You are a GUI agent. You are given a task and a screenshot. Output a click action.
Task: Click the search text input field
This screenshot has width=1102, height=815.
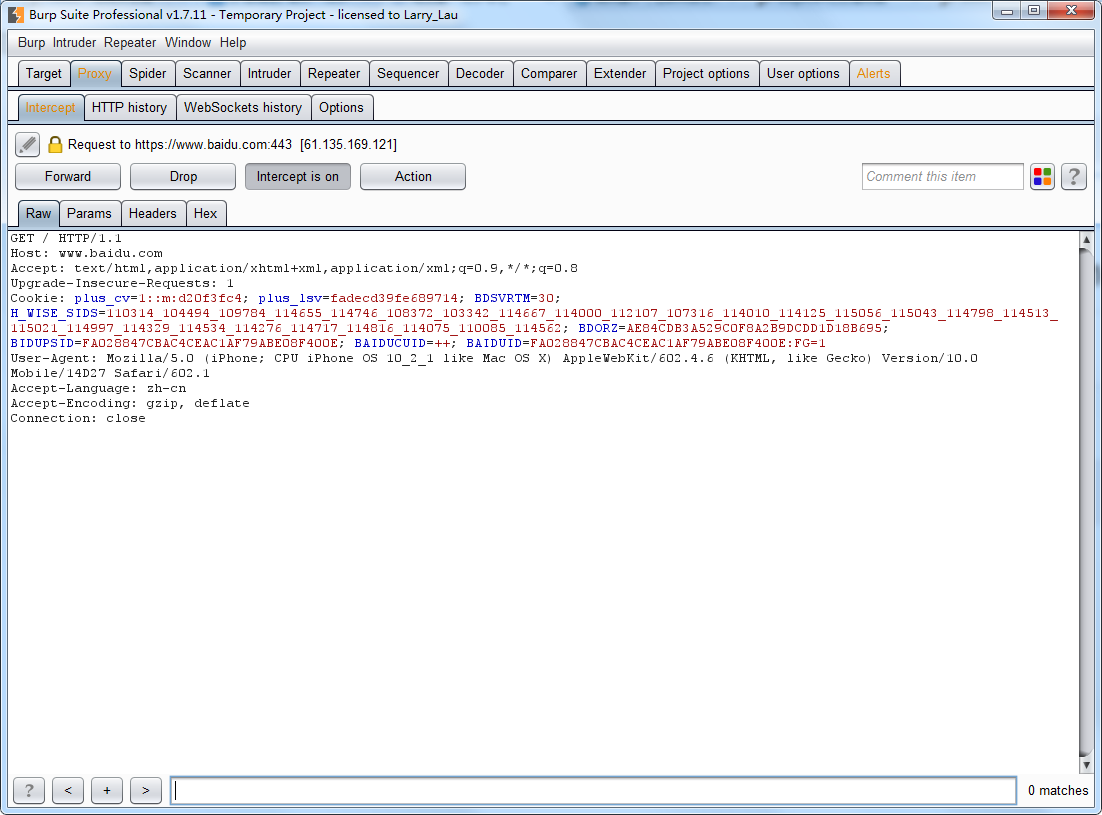pyautogui.click(x=593, y=790)
